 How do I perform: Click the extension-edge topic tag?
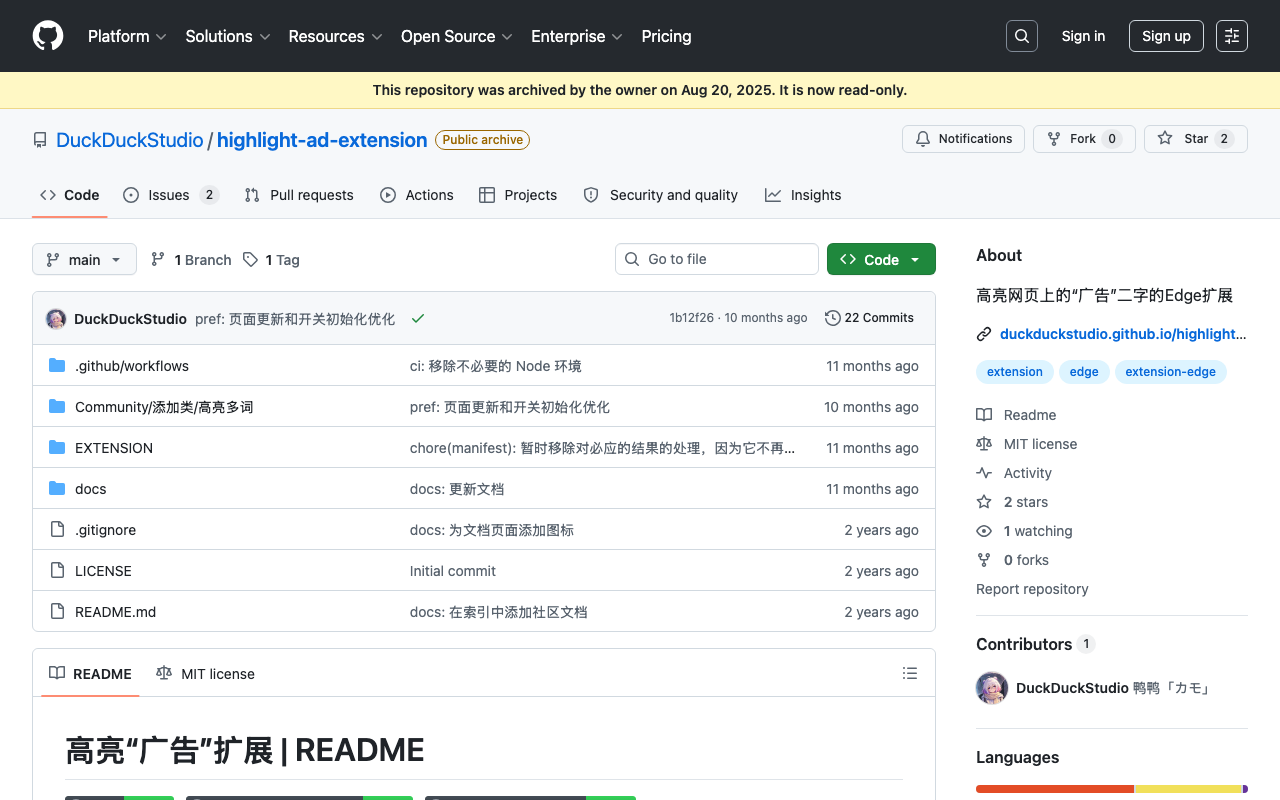click(1171, 372)
